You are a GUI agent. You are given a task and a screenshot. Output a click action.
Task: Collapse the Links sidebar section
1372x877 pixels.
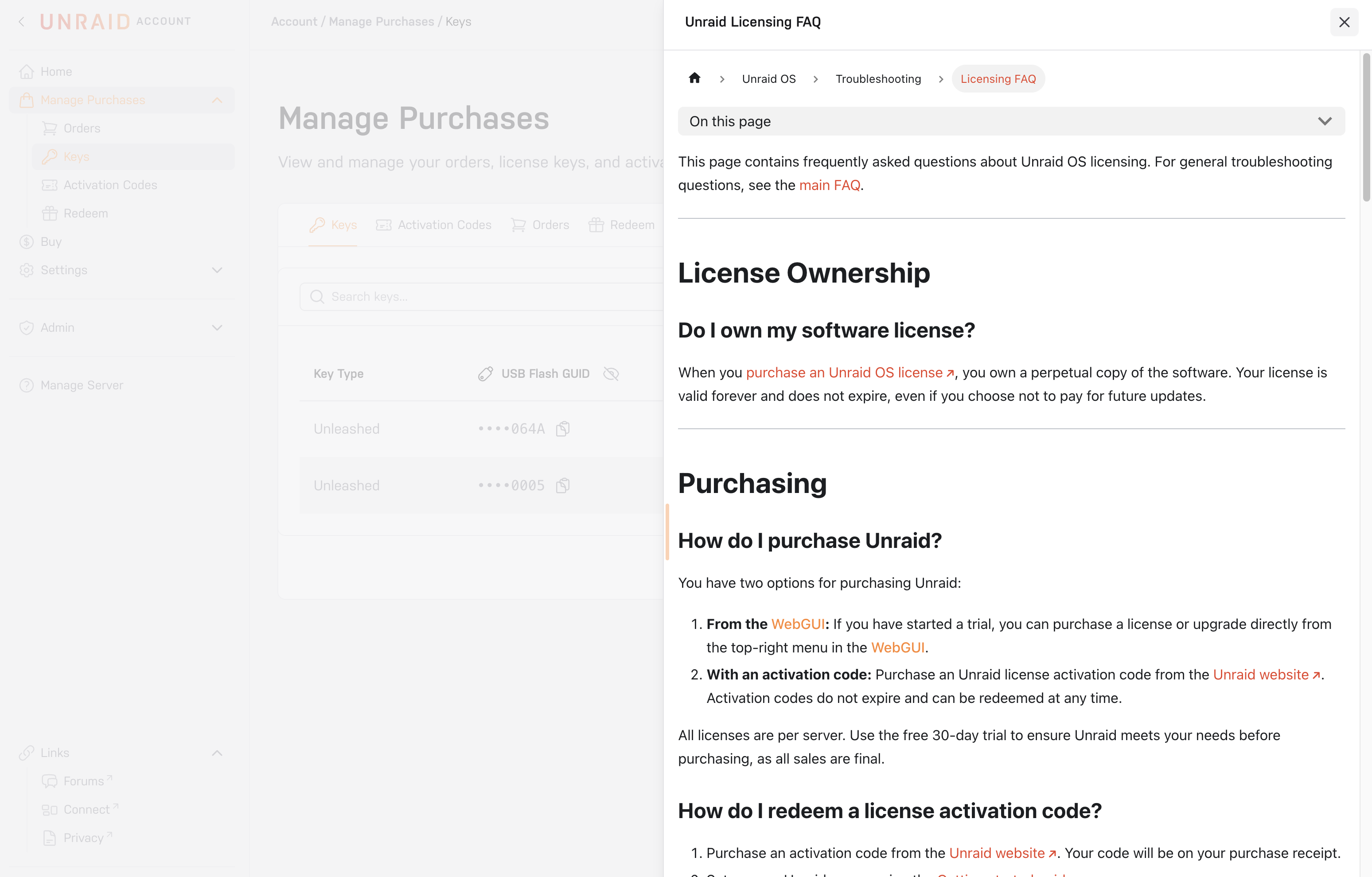[217, 753]
